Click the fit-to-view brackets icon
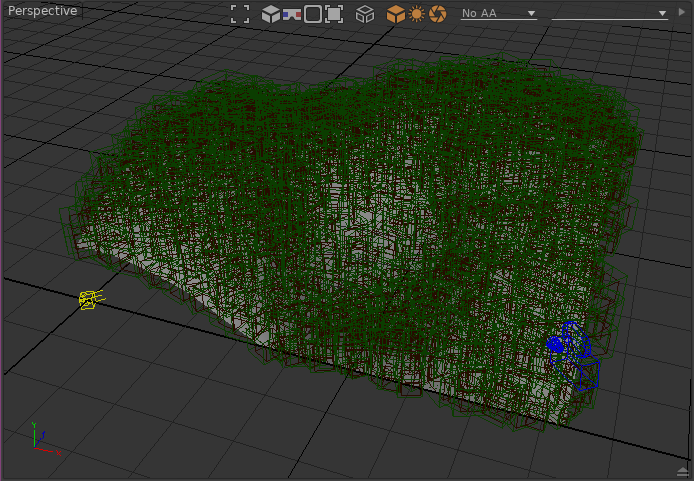 (x=240, y=14)
